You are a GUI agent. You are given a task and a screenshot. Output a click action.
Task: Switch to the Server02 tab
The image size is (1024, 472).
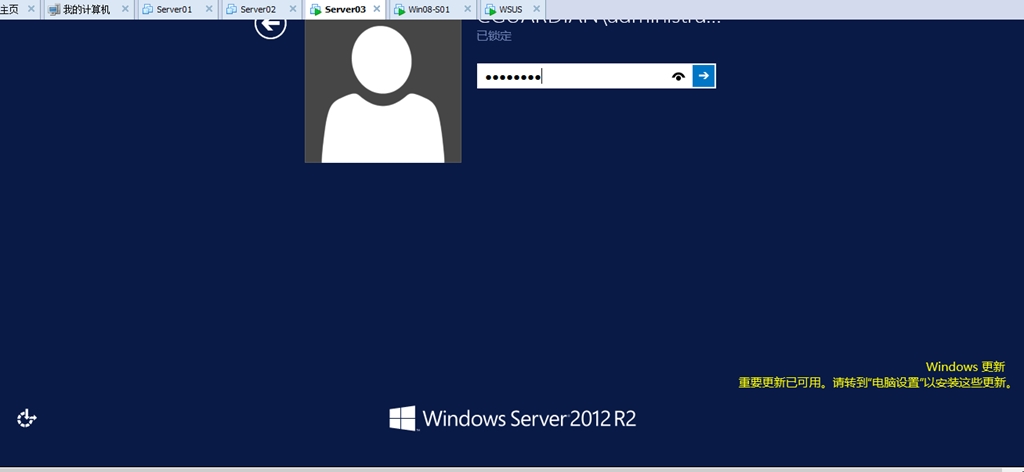click(261, 9)
